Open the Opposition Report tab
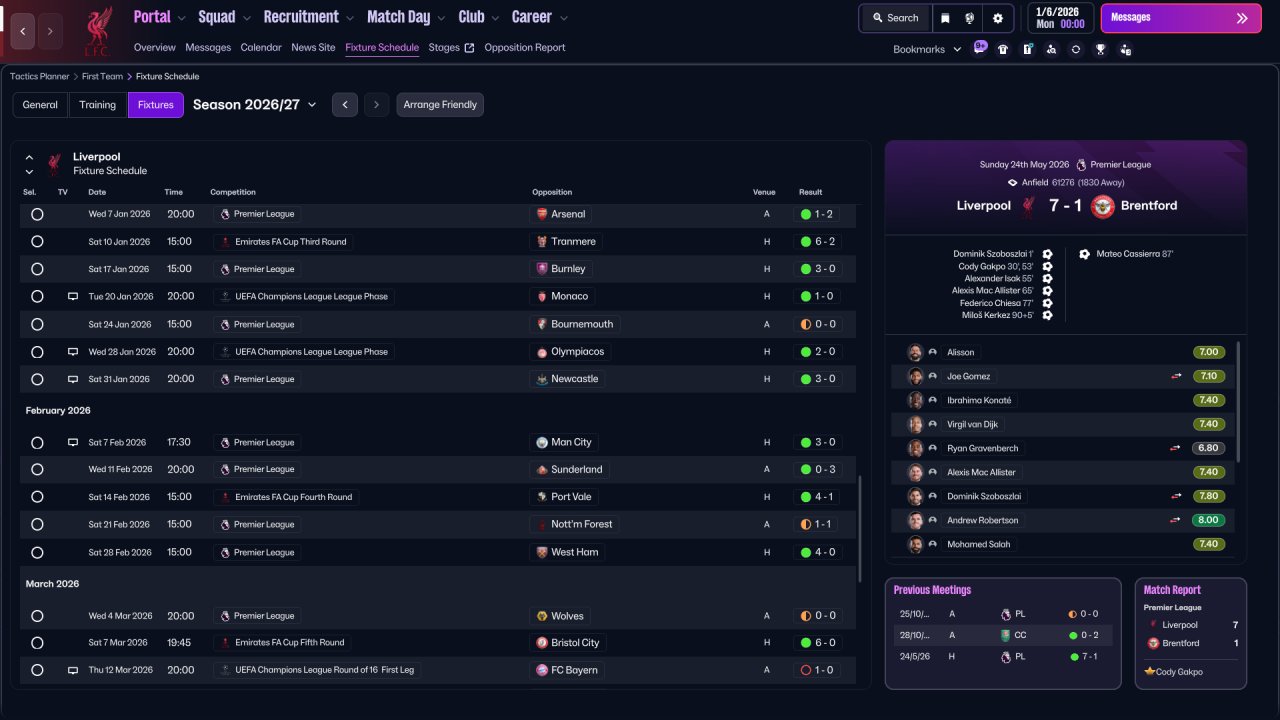Screen dimensions: 1280x720 click(x=525, y=48)
